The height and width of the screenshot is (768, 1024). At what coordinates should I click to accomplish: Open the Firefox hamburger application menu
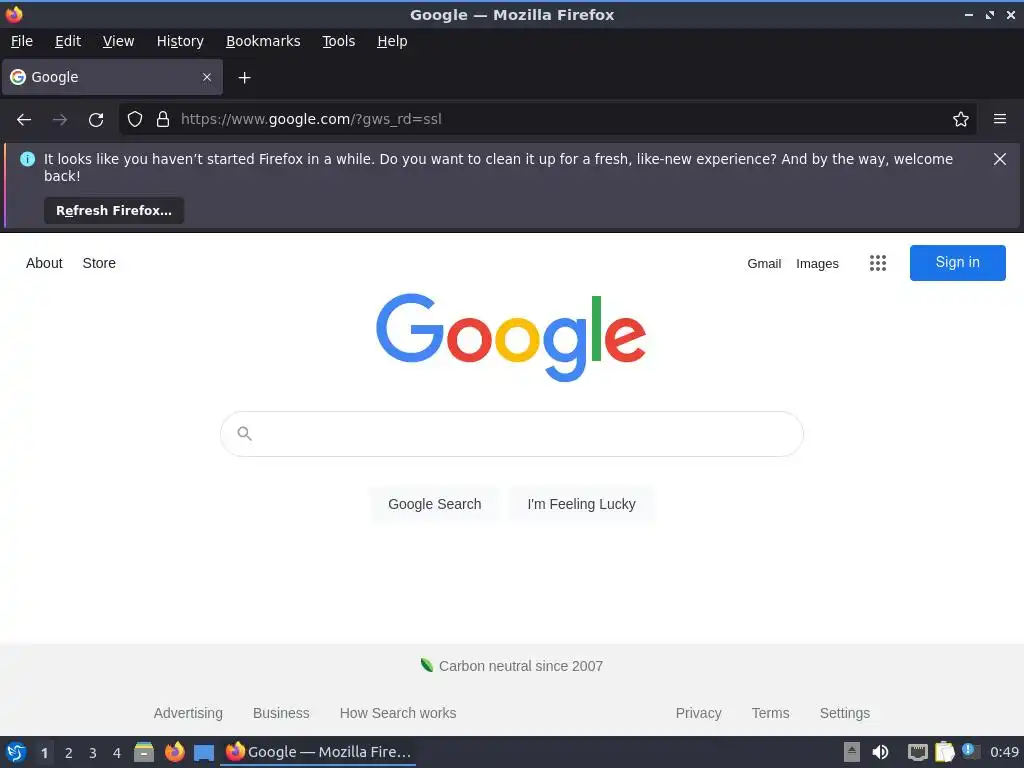(1000, 119)
